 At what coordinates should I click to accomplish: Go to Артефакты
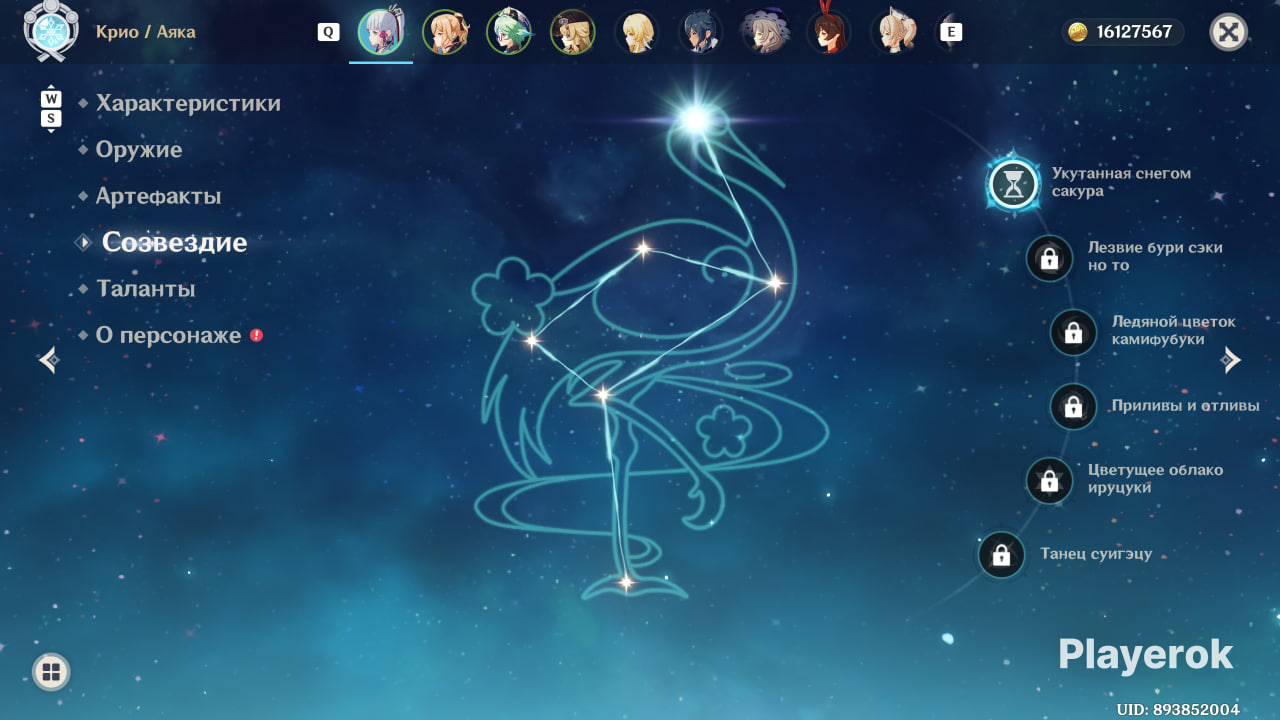click(158, 196)
